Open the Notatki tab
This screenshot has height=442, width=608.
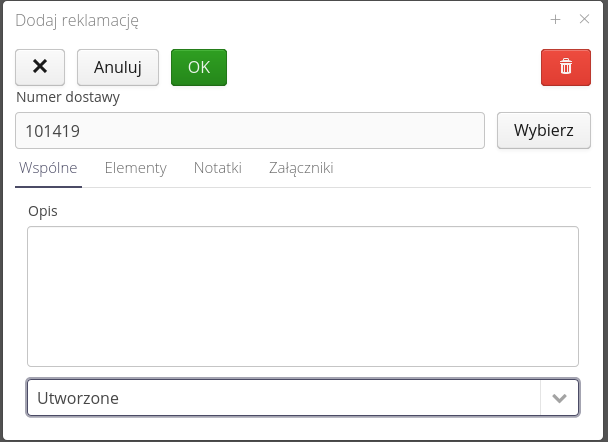click(218, 168)
